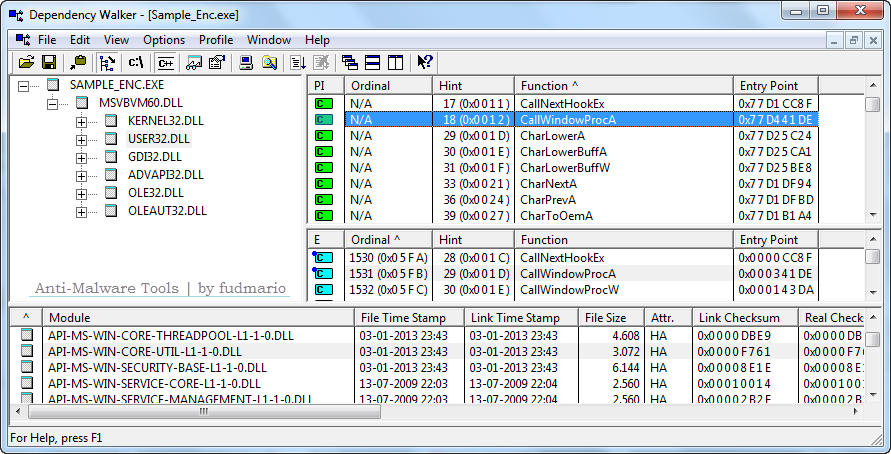
Task: Open the Profile menu
Action: tap(216, 40)
